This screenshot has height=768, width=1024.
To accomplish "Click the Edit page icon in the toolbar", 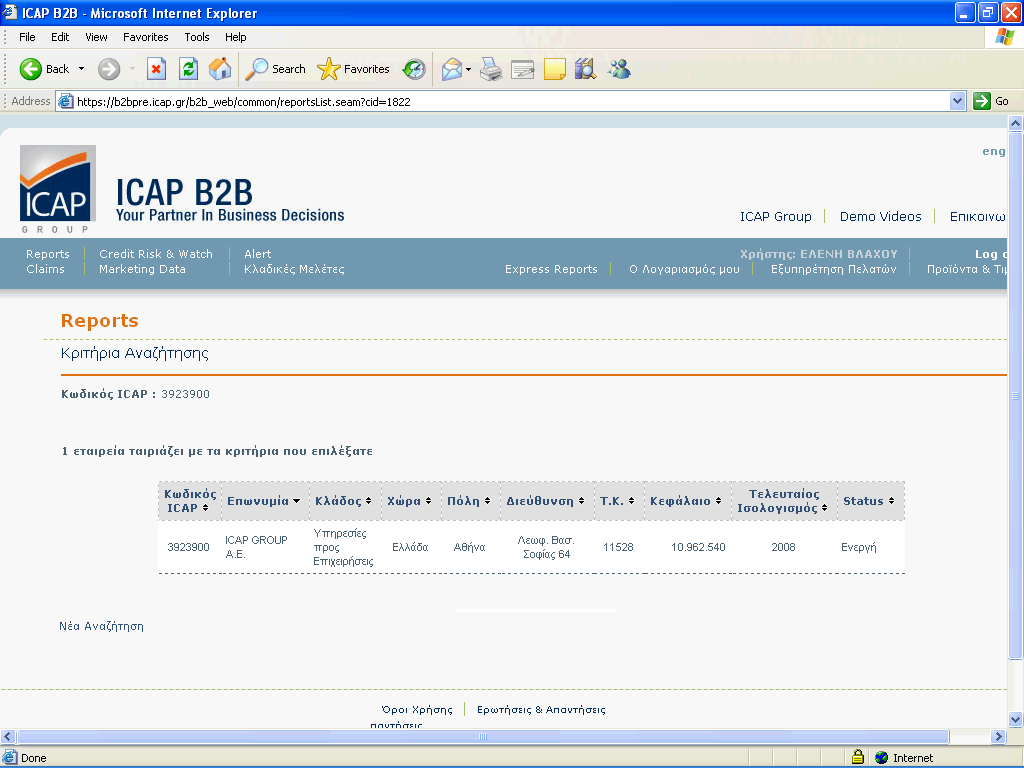I will click(522, 69).
